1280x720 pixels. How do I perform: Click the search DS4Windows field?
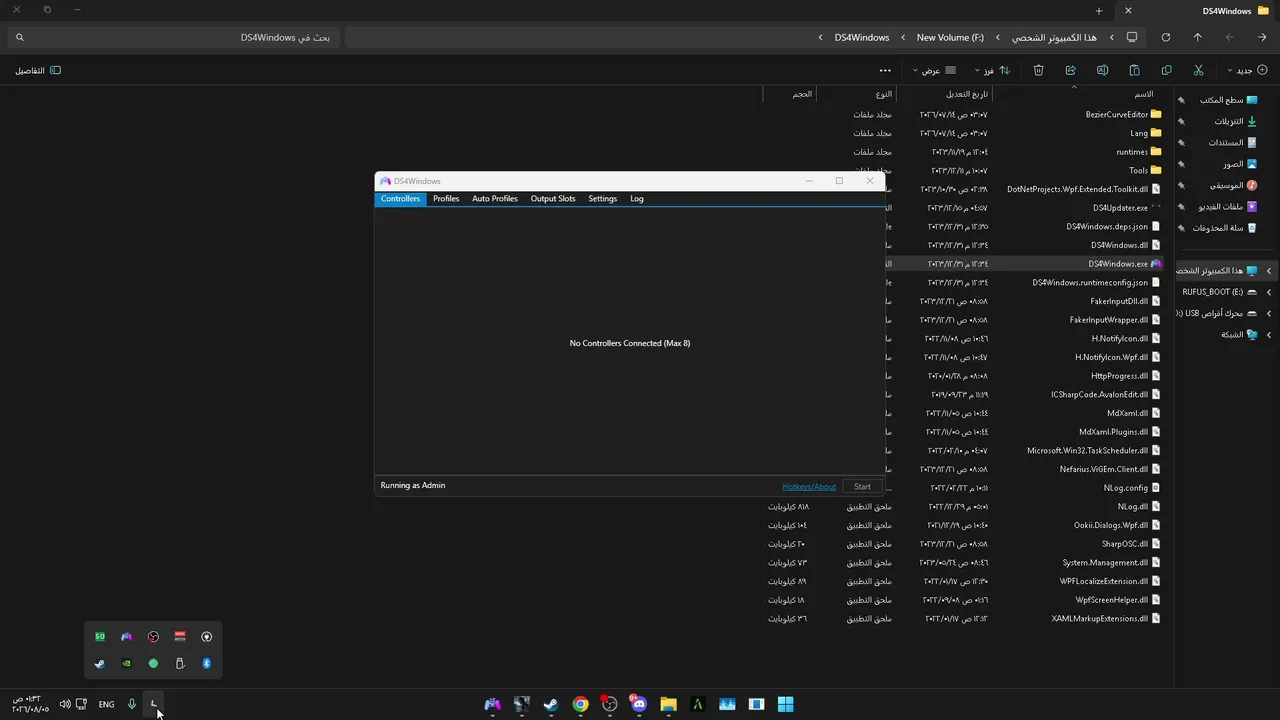click(173, 37)
